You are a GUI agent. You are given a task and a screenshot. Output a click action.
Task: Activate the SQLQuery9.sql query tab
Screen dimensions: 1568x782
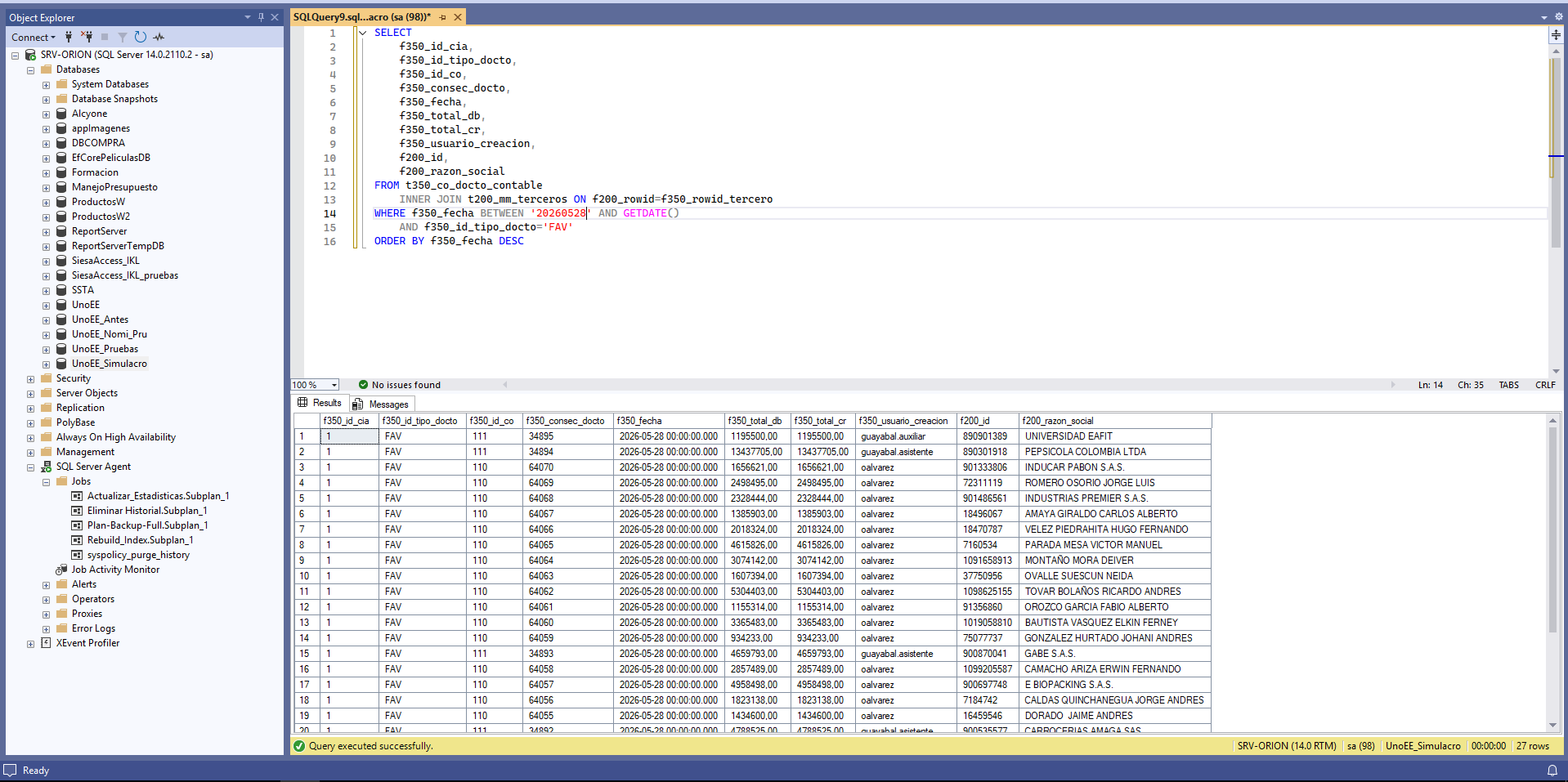(362, 17)
